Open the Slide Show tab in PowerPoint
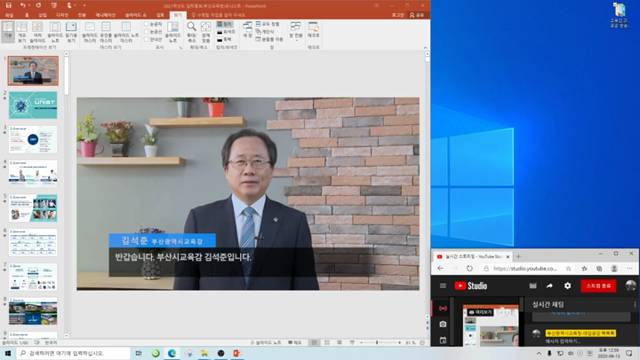This screenshot has height=360, width=640. coord(136,15)
